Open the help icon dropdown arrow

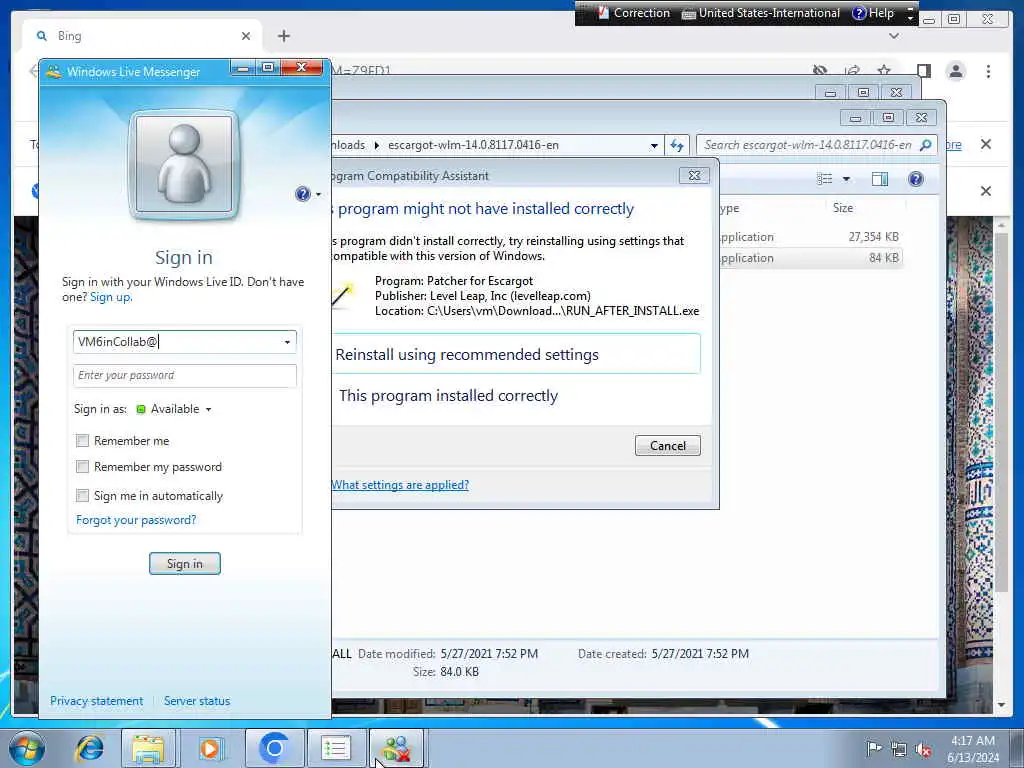coord(318,195)
